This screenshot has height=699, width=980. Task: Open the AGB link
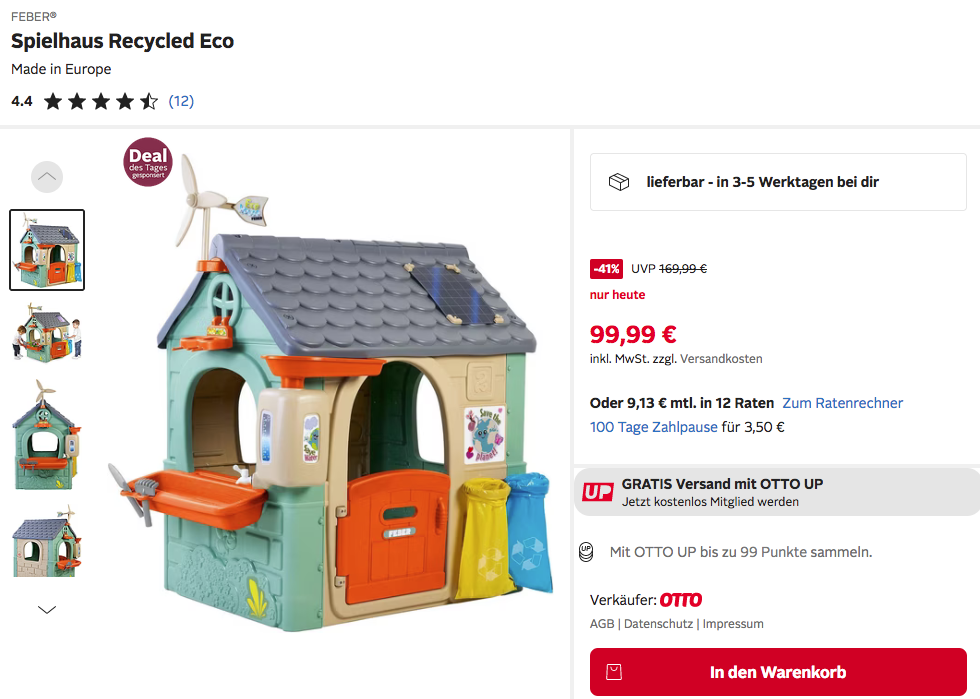pos(602,624)
